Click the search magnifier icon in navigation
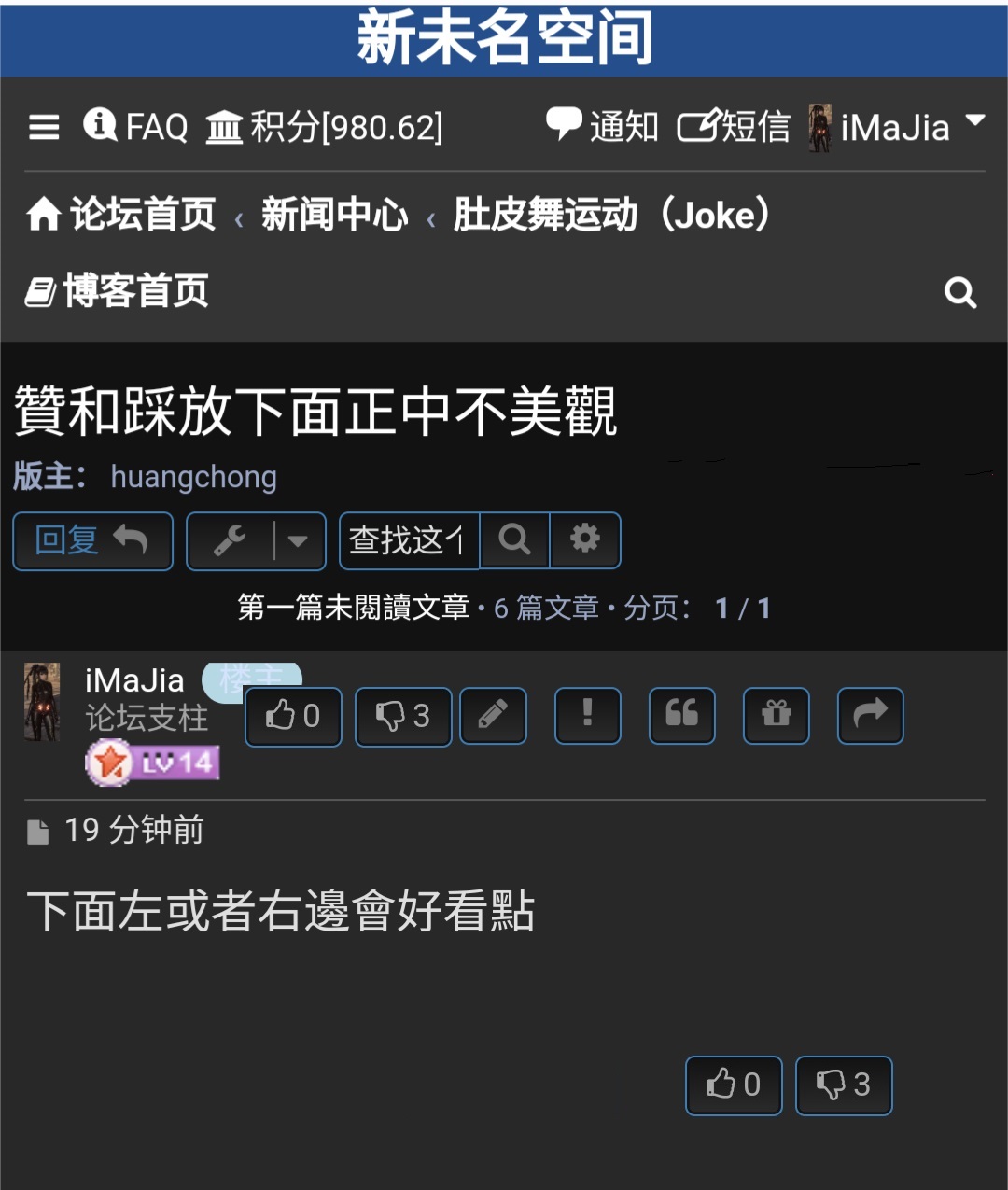This screenshot has width=1008, height=1190. click(960, 293)
